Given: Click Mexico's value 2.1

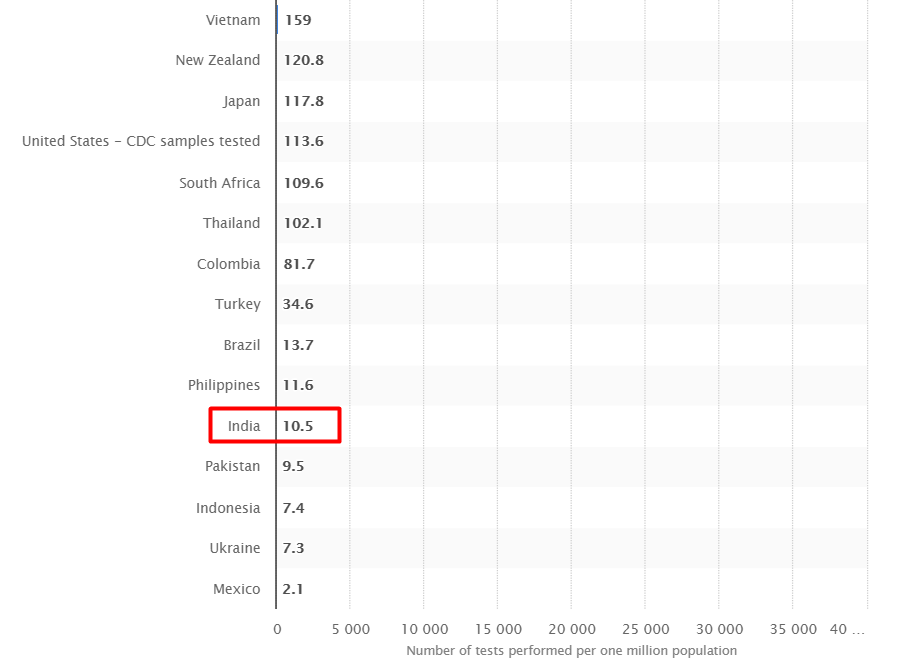Looking at the screenshot, I should 292,589.
